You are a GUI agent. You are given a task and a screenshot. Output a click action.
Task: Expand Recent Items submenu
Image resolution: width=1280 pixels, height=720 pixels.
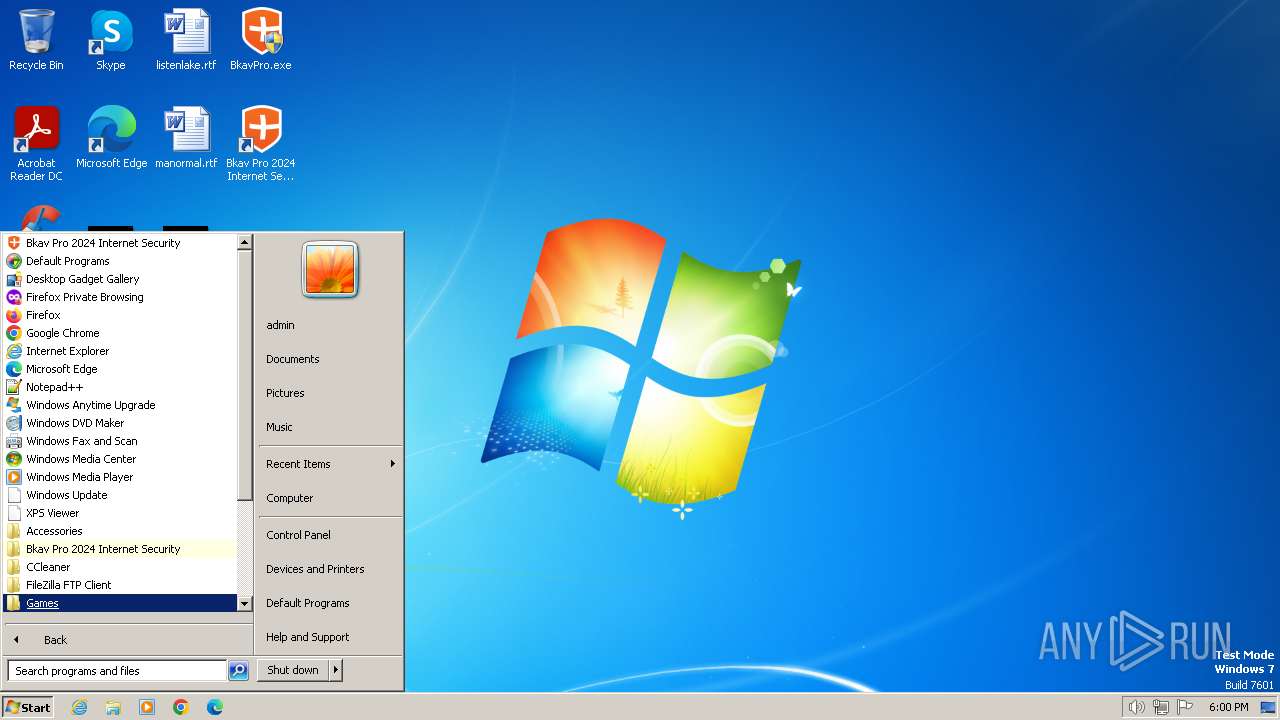330,464
